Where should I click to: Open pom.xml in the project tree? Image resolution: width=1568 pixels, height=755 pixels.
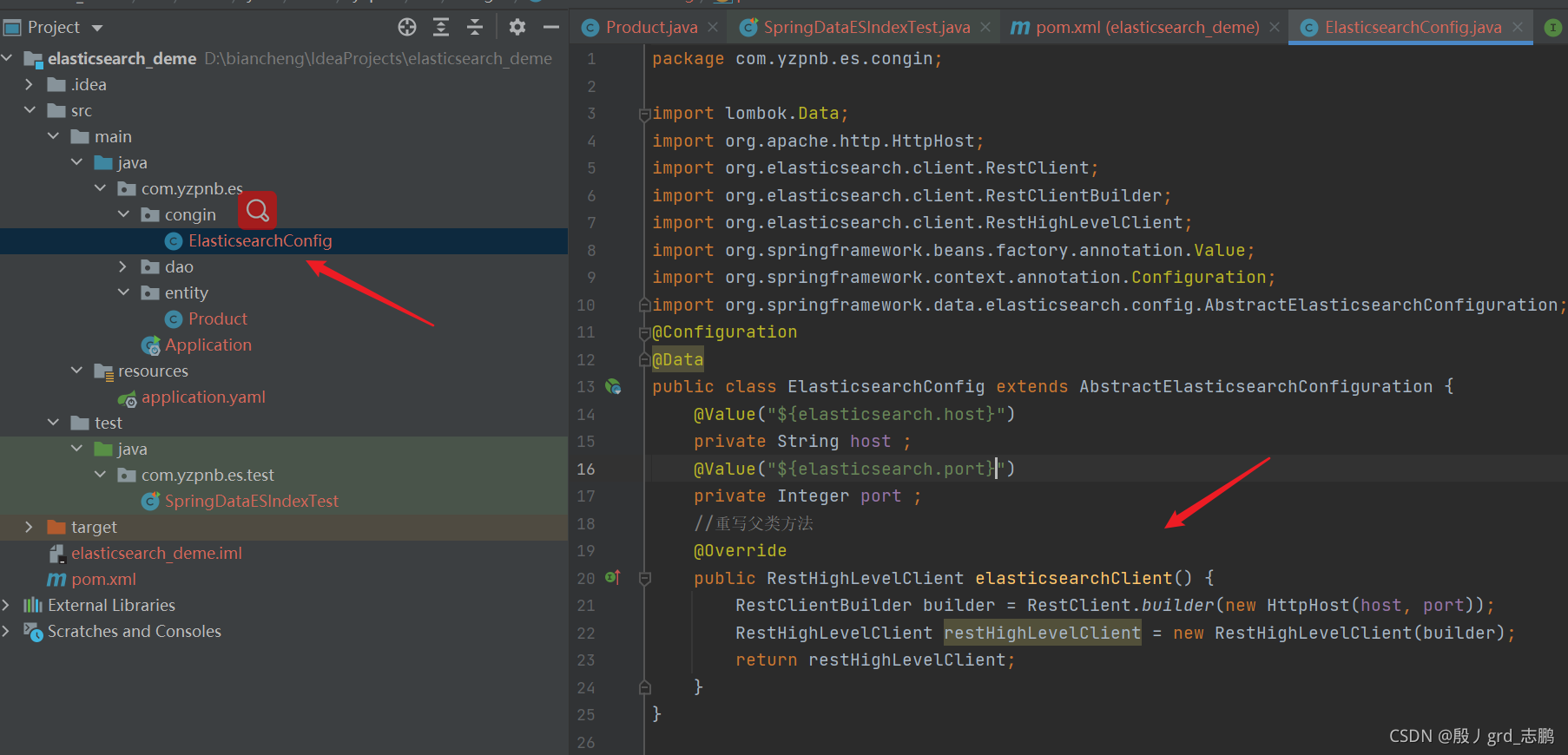coord(103,579)
